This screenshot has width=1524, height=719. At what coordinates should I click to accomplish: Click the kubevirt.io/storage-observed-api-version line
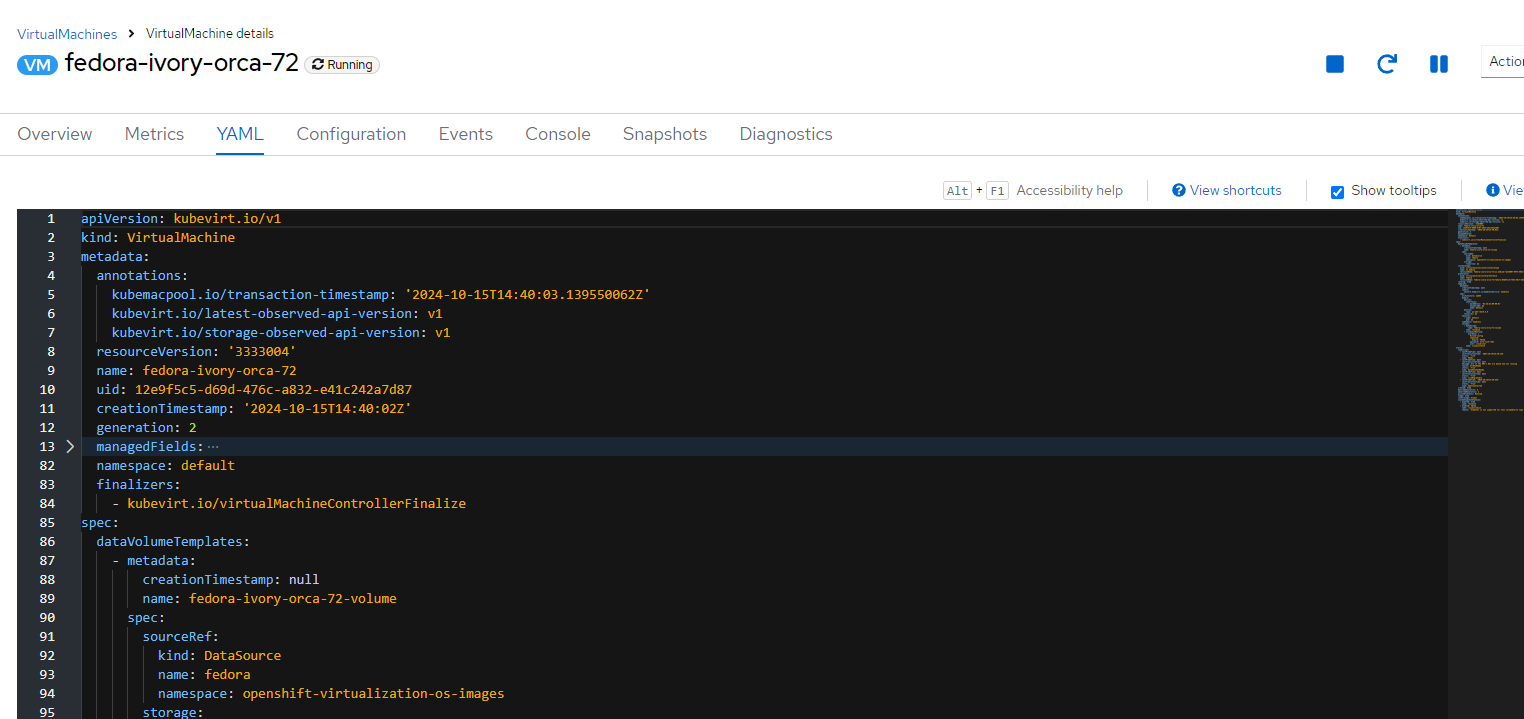click(281, 333)
